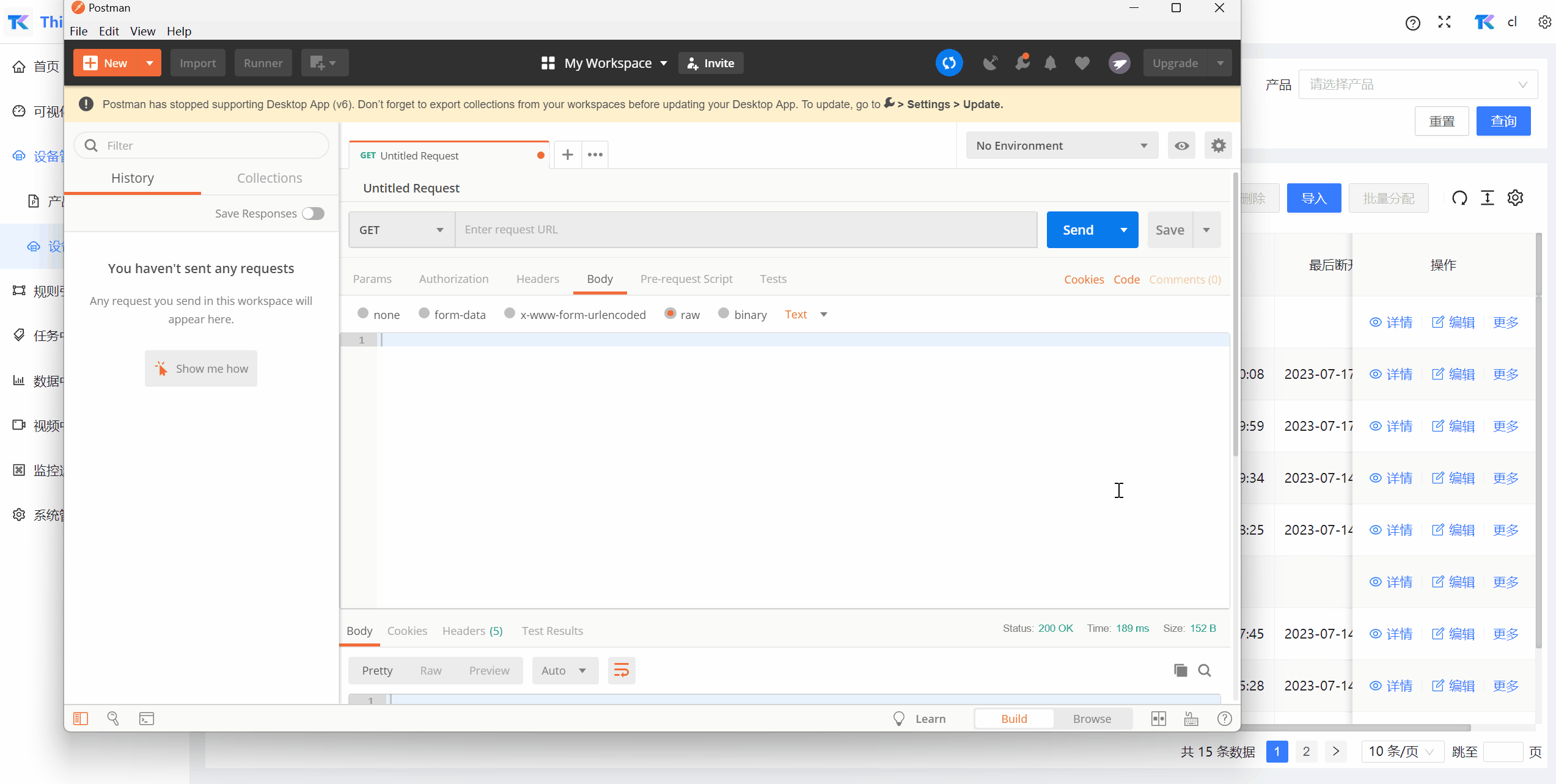Click the copy response body icon
This screenshot has width=1556, height=784.
(x=1180, y=670)
